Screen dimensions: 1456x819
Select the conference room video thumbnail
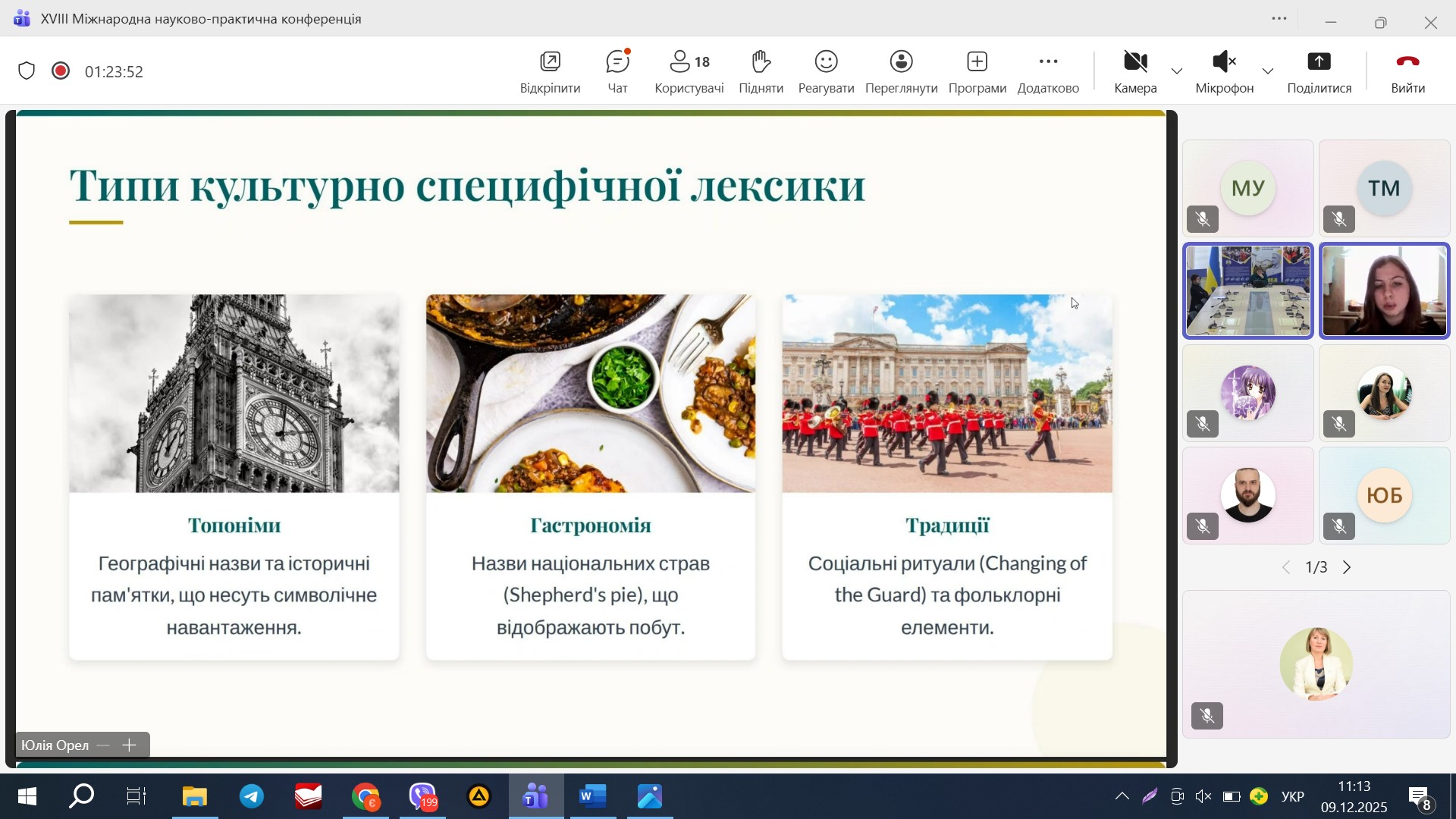pos(1248,291)
